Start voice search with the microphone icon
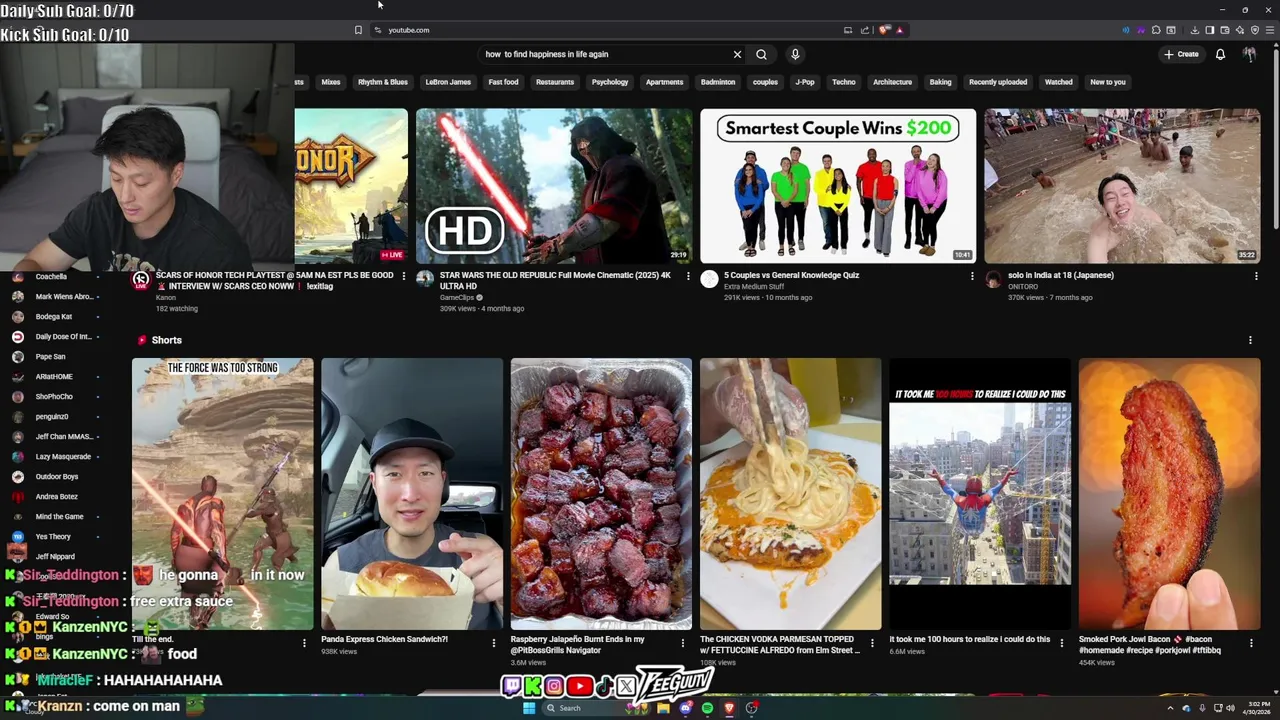Image resolution: width=1280 pixels, height=720 pixels. (795, 54)
